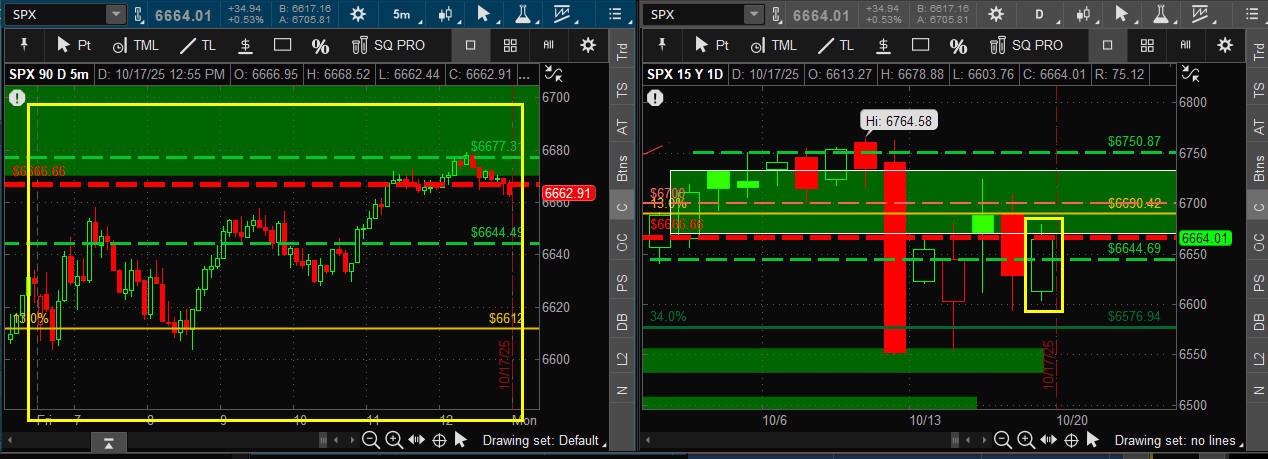Click left chart's pin drawing toolbar icon
1268x459 pixels.
[x=22, y=45]
